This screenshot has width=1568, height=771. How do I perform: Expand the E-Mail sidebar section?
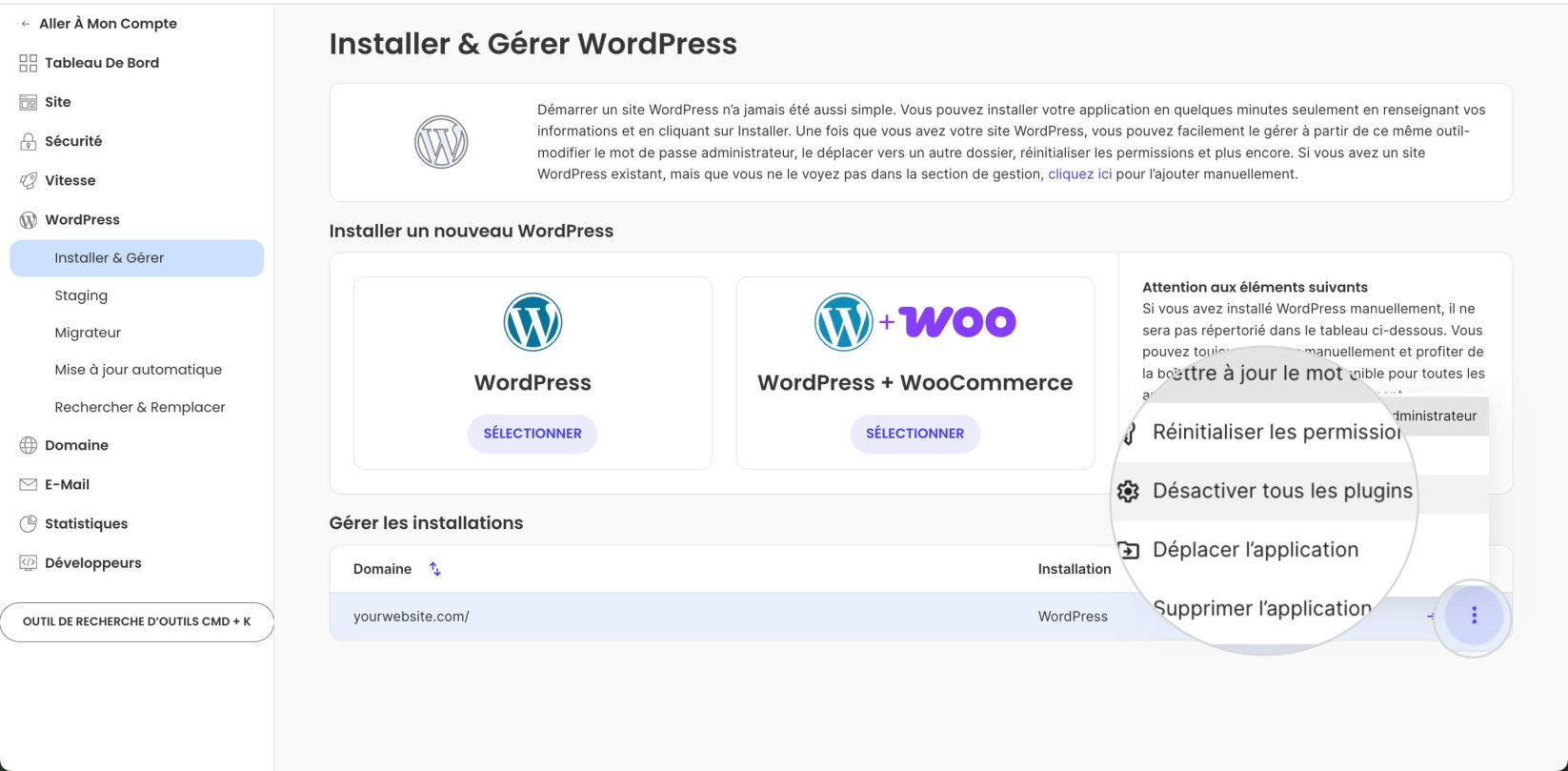point(67,484)
